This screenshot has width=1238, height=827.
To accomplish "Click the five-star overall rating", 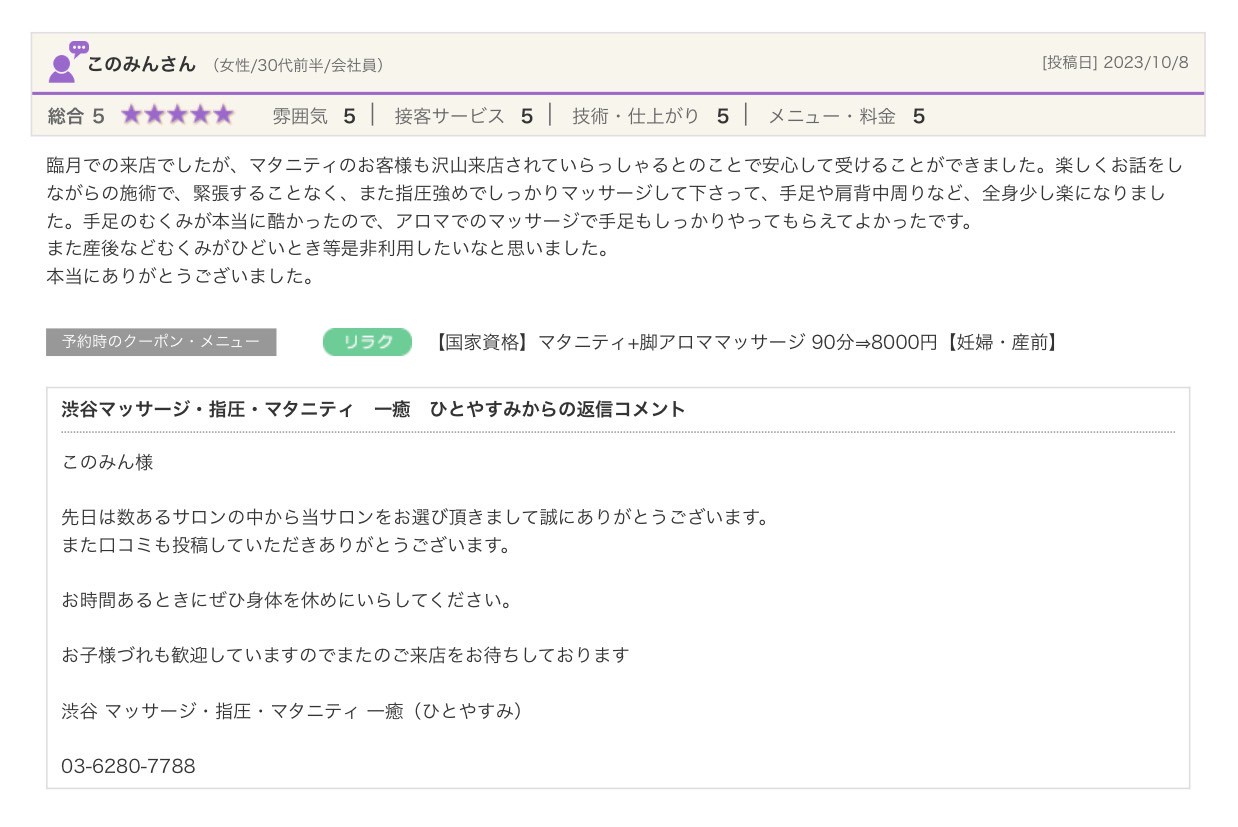I will pos(177,115).
